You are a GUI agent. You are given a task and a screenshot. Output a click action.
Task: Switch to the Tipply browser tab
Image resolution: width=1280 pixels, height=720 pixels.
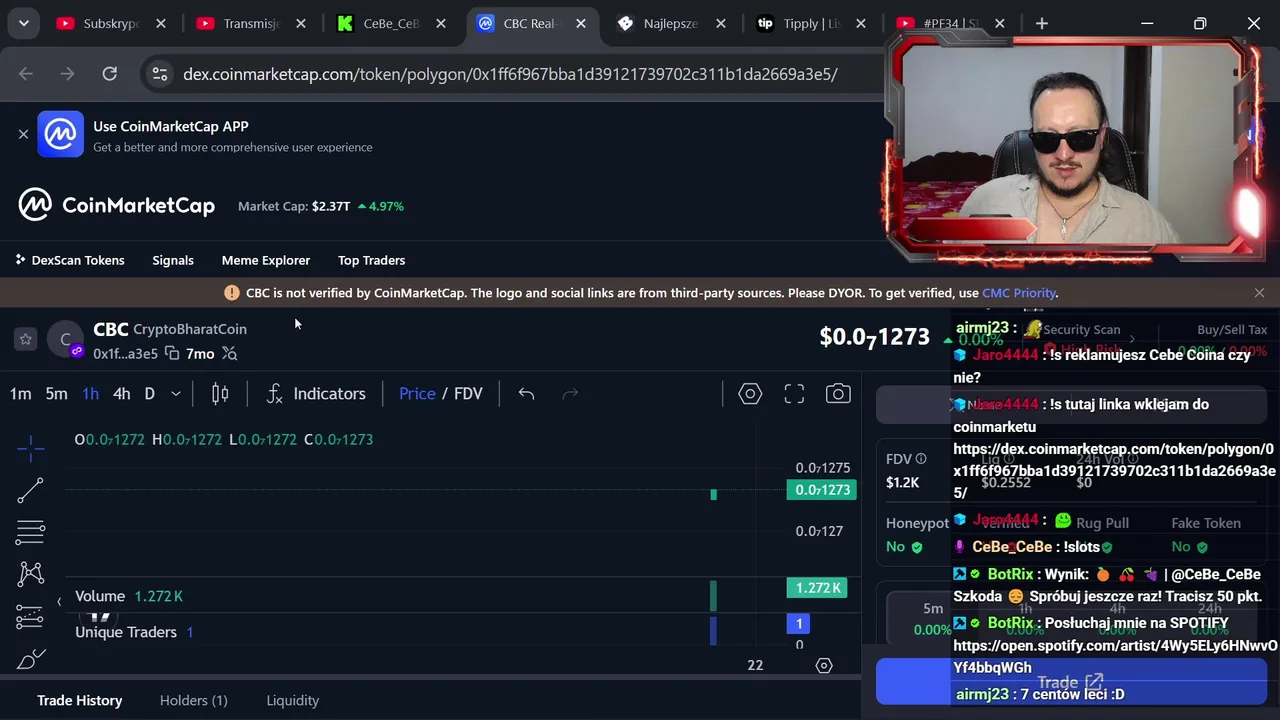[810, 23]
